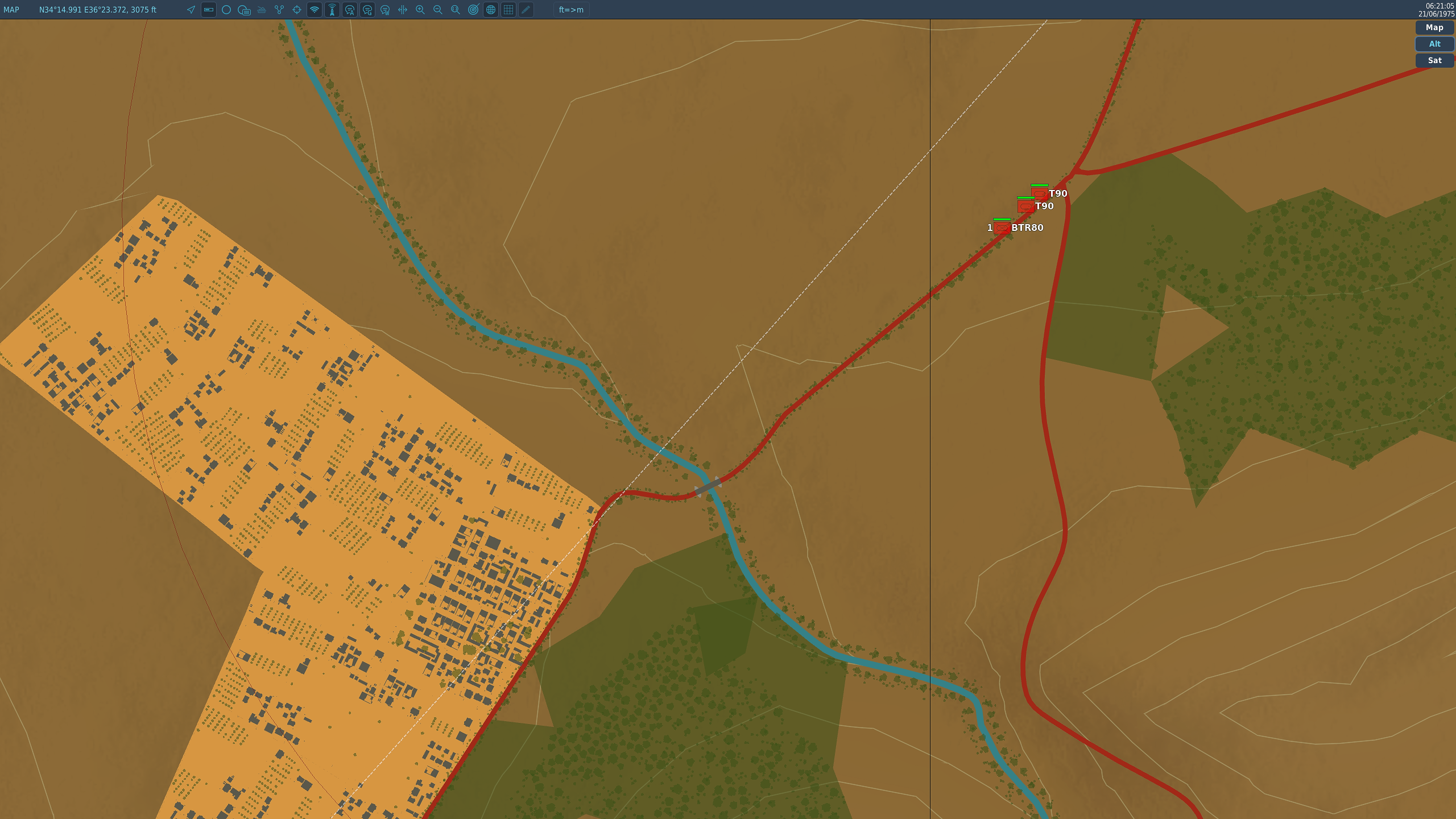1456x819 pixels.
Task: Click the coordinates readout N34°14.991
Action: coord(98,10)
